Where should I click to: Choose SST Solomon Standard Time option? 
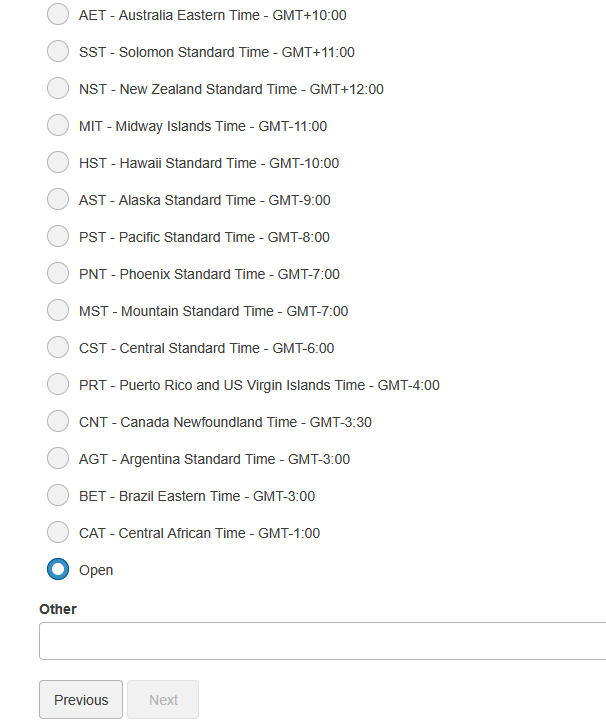(x=58, y=52)
